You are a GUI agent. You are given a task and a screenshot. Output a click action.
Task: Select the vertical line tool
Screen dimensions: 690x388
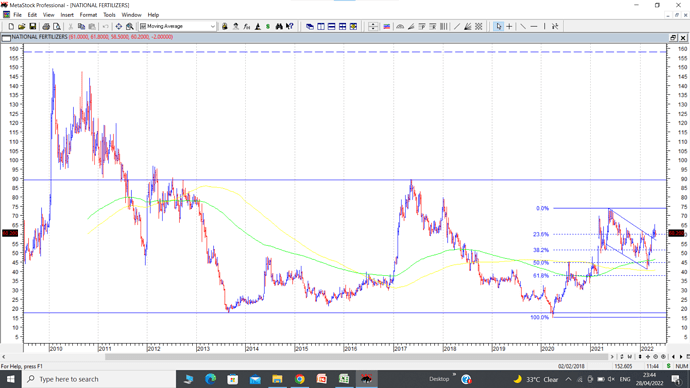pyautogui.click(x=544, y=26)
